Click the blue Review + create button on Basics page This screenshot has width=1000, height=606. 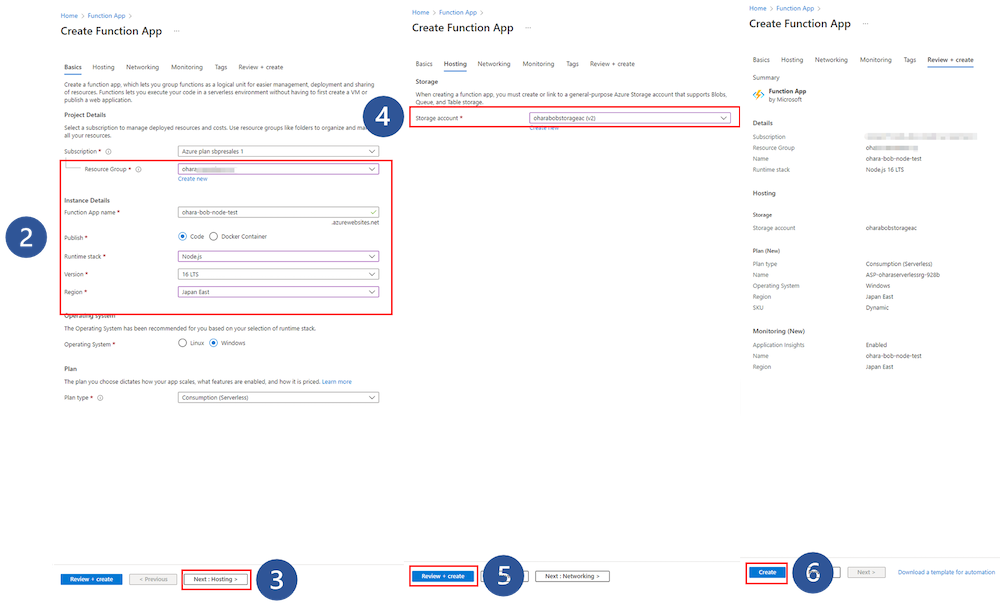click(91, 579)
